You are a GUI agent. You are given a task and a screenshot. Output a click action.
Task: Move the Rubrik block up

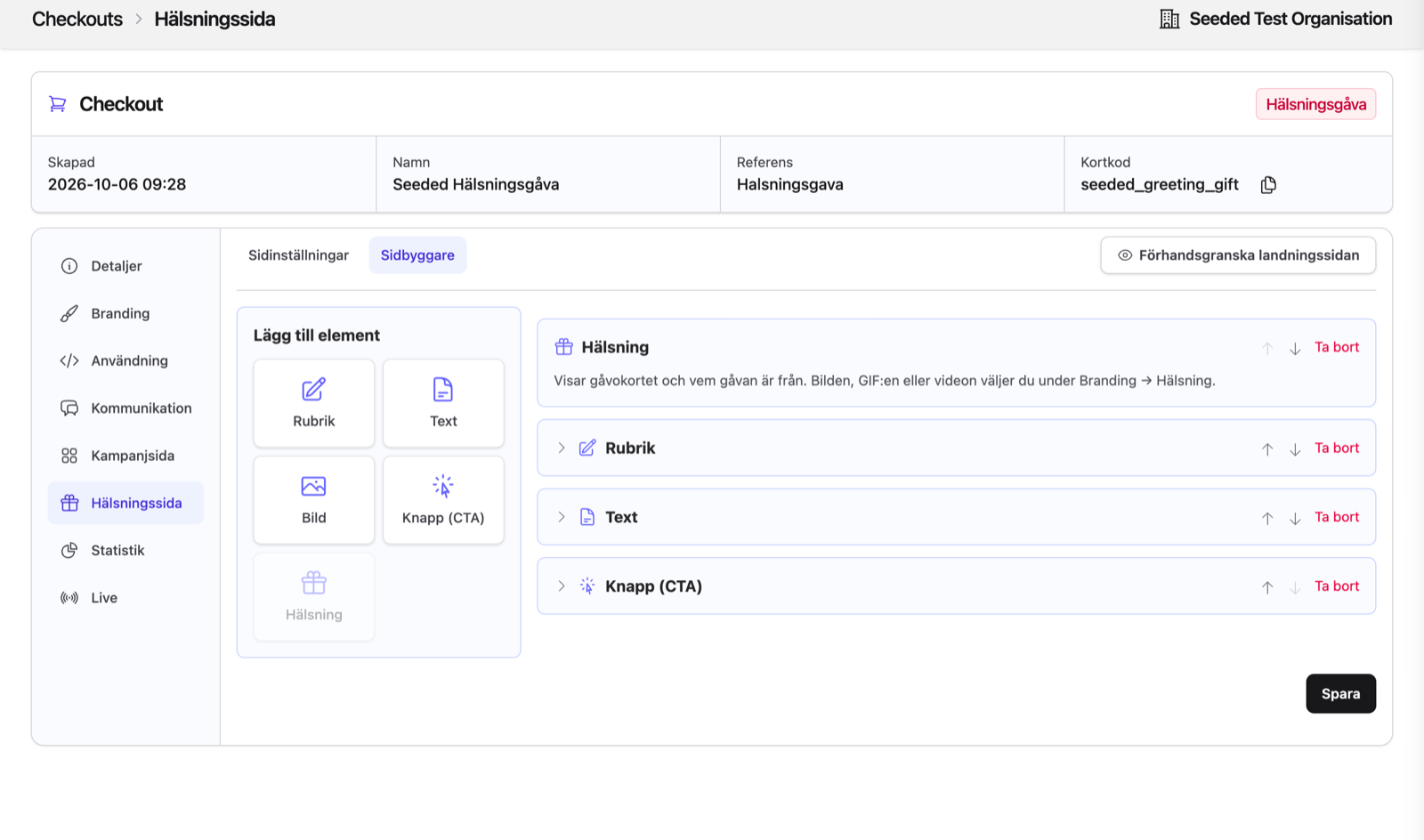click(x=1267, y=448)
